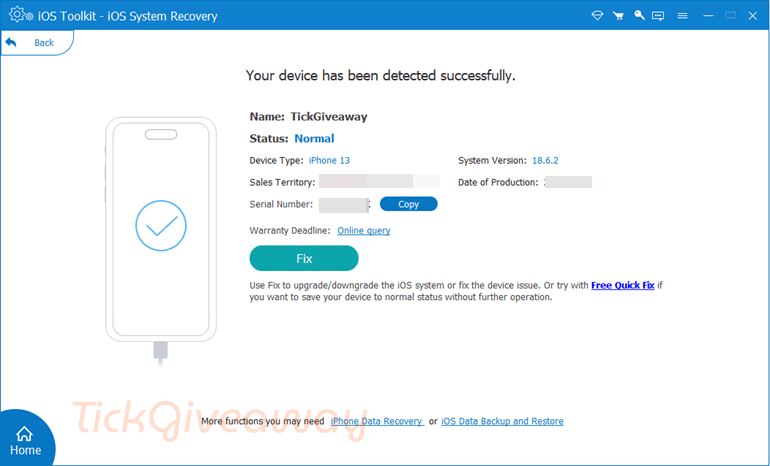
Task: Open the Online query warranty link
Action: 363,230
